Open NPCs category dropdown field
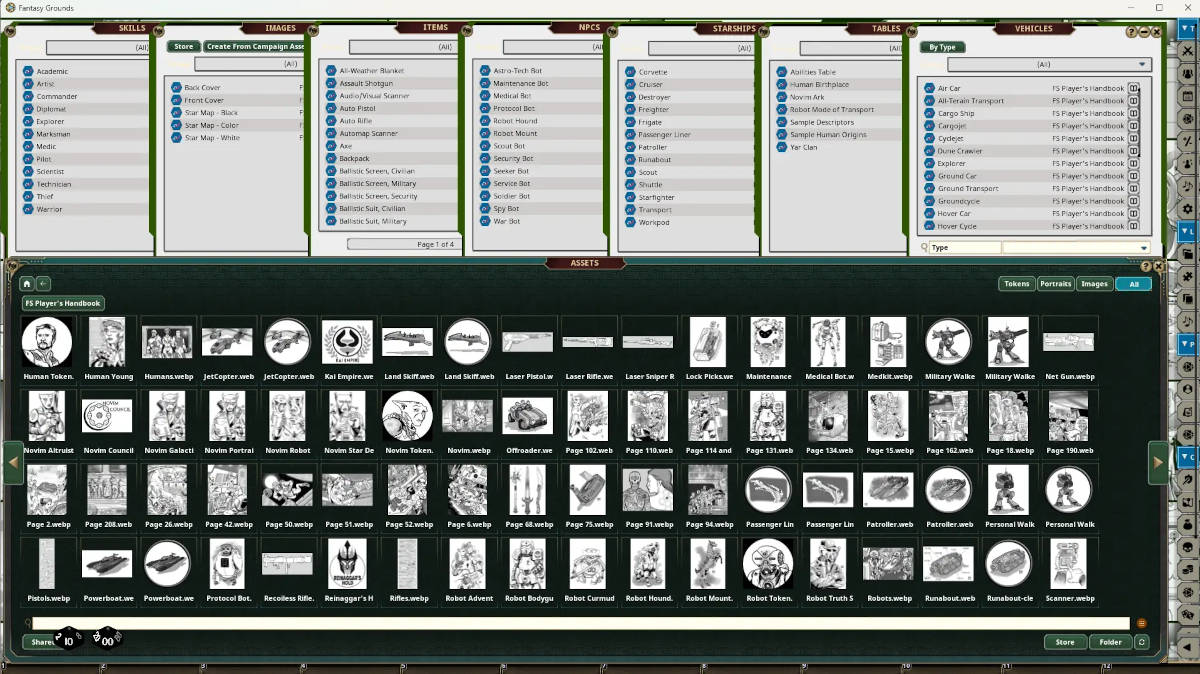Screen dimensions: 1200x674 (552, 47)
